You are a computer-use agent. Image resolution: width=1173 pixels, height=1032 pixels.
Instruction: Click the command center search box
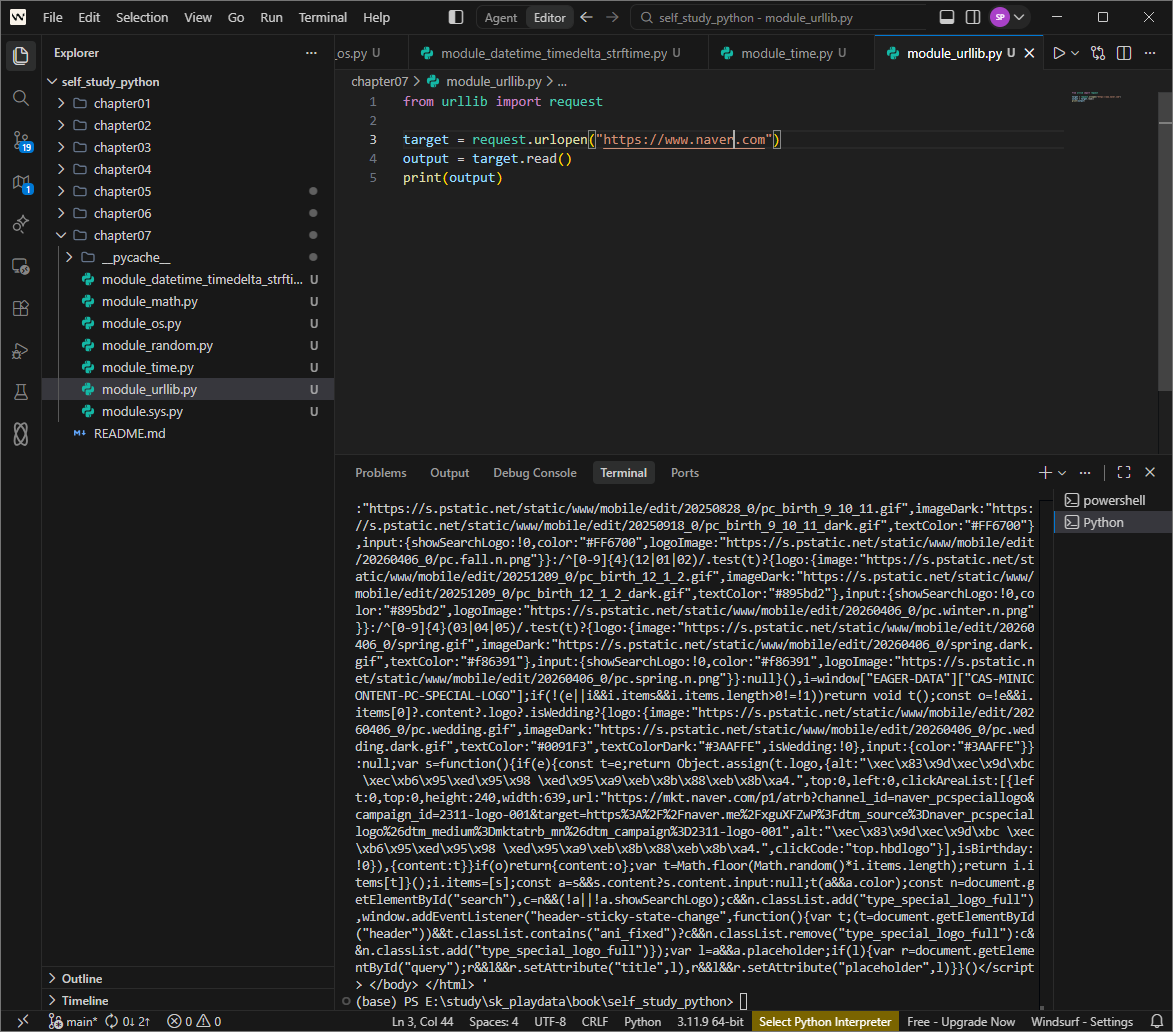tap(778, 17)
